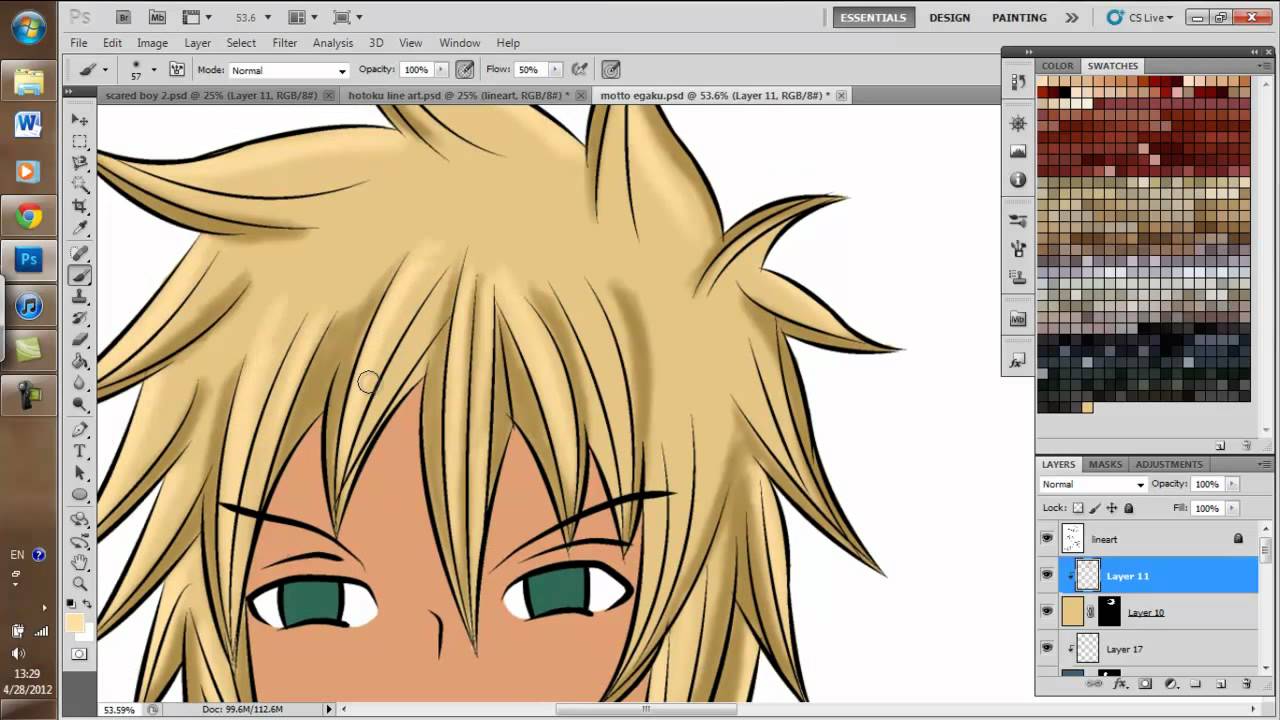Lock transparent pixels for the layer
This screenshot has width=1280, height=720.
[x=1078, y=508]
